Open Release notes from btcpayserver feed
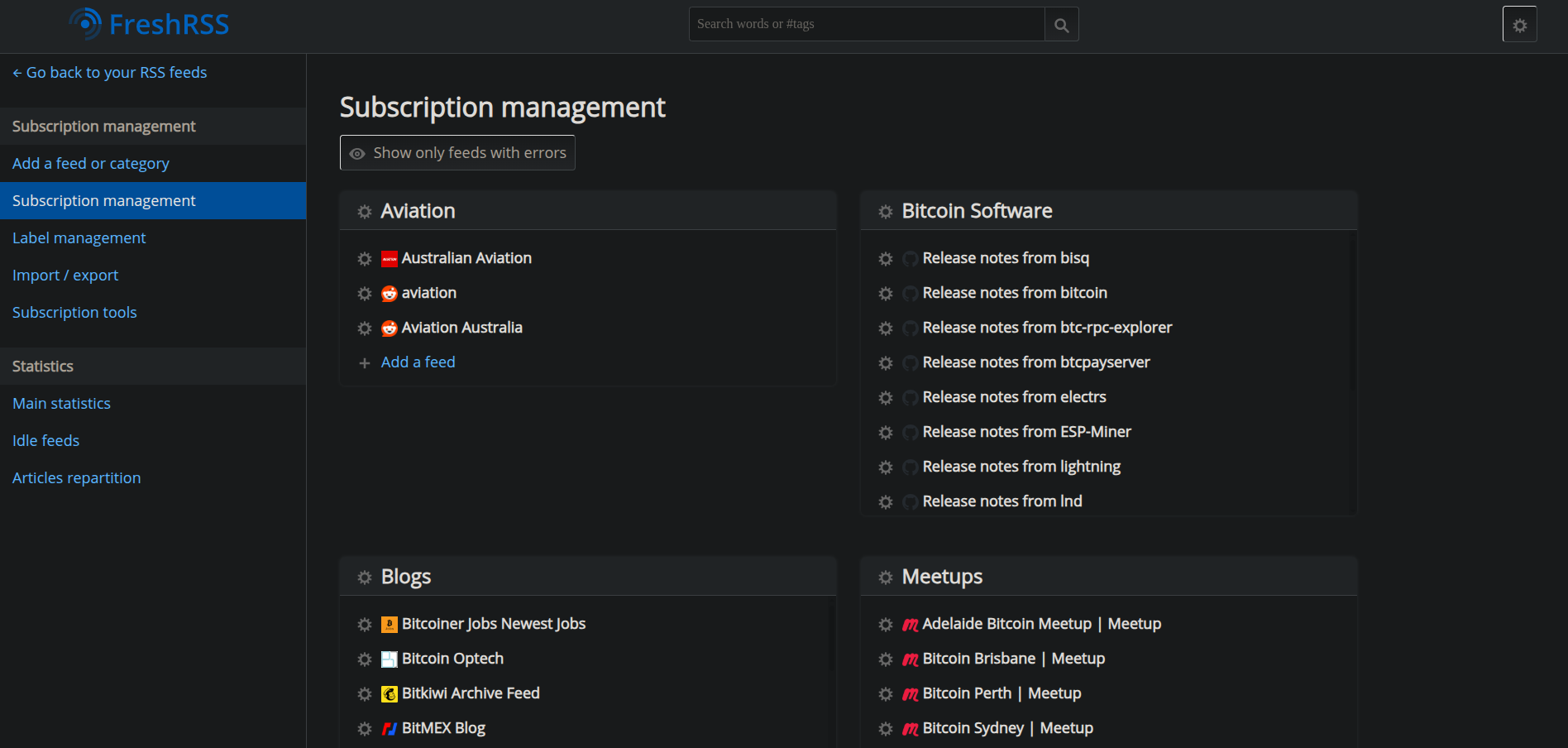Screen dimensions: 1568x748 [1036, 362]
